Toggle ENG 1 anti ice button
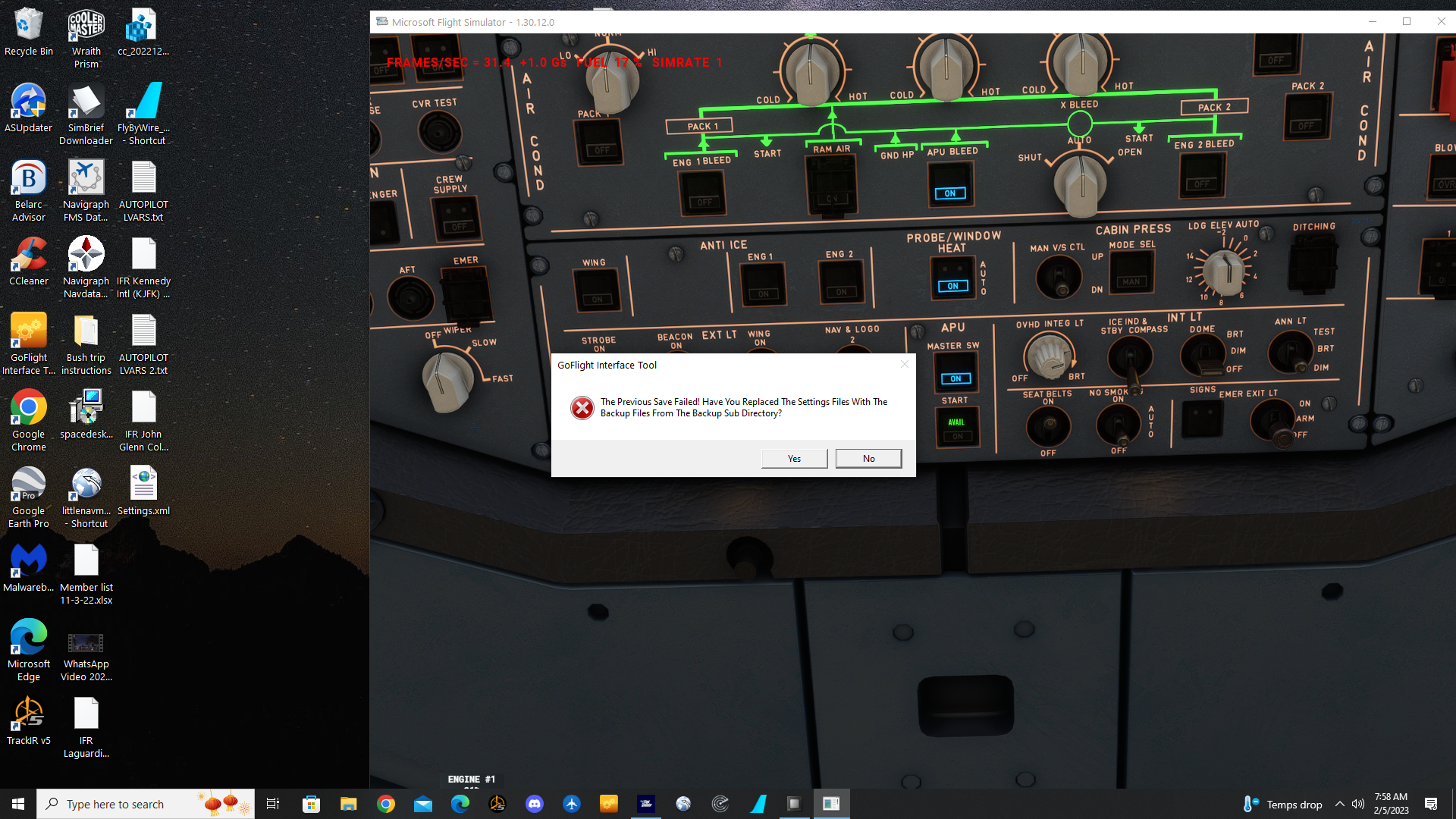1456x819 pixels. [x=762, y=284]
